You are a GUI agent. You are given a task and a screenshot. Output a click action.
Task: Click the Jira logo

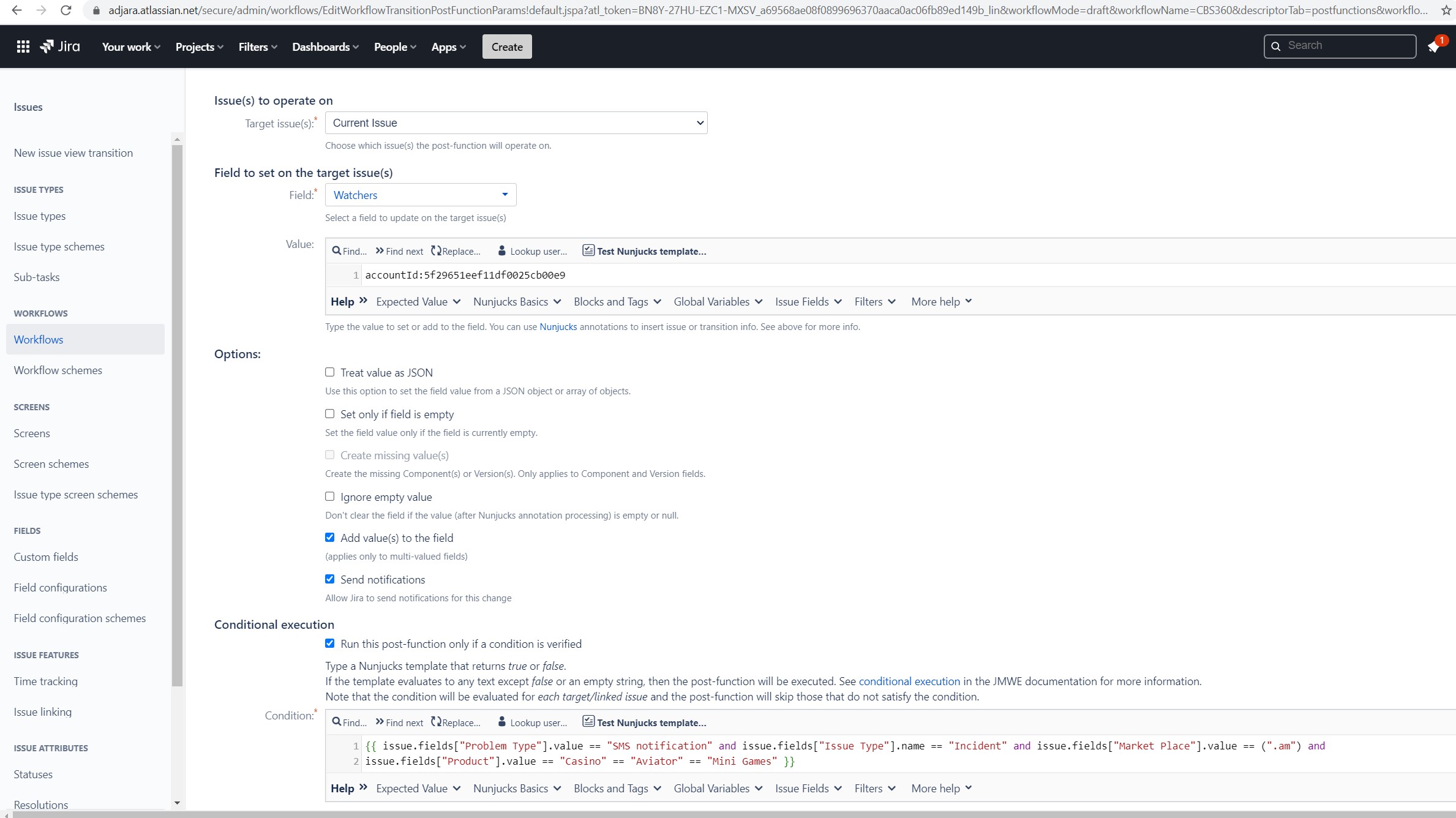click(x=60, y=47)
